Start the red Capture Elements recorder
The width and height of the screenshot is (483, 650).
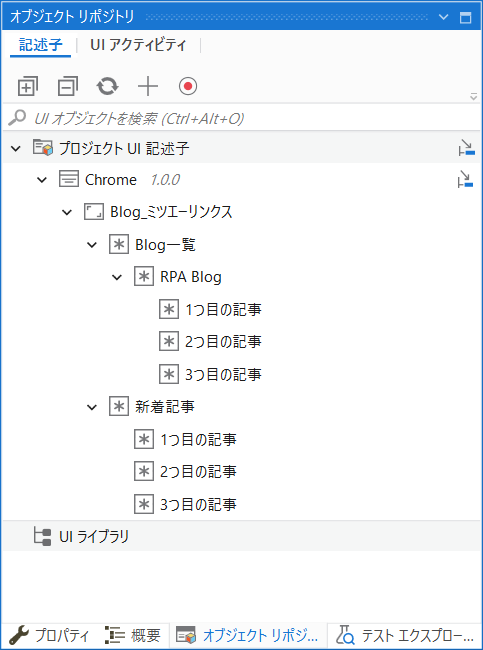pyautogui.click(x=188, y=86)
